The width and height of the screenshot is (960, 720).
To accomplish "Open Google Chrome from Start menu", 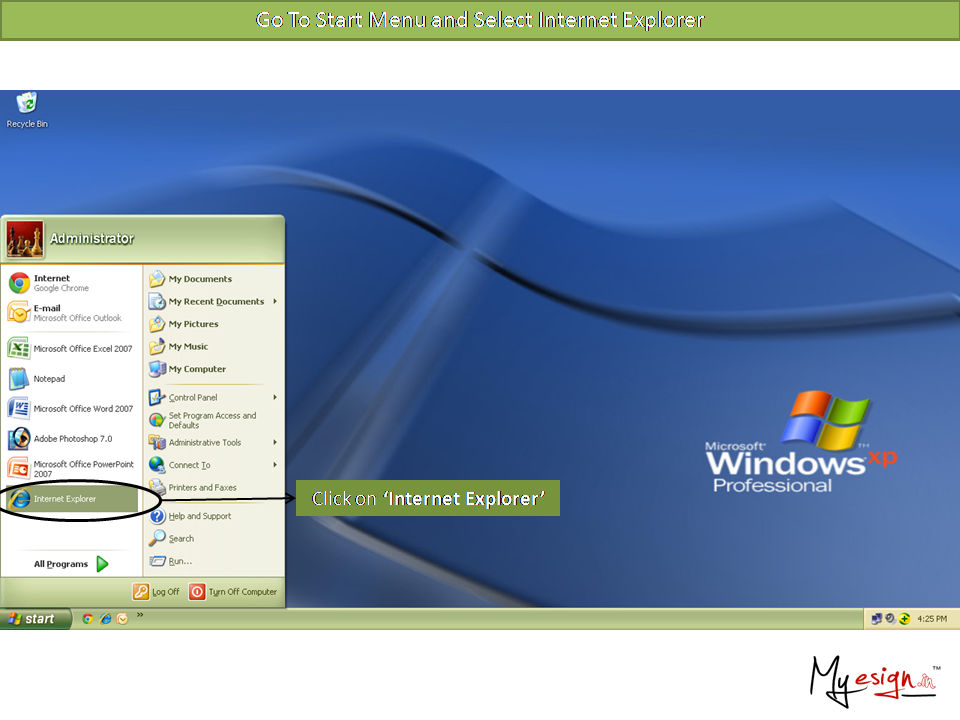I will 60,283.
